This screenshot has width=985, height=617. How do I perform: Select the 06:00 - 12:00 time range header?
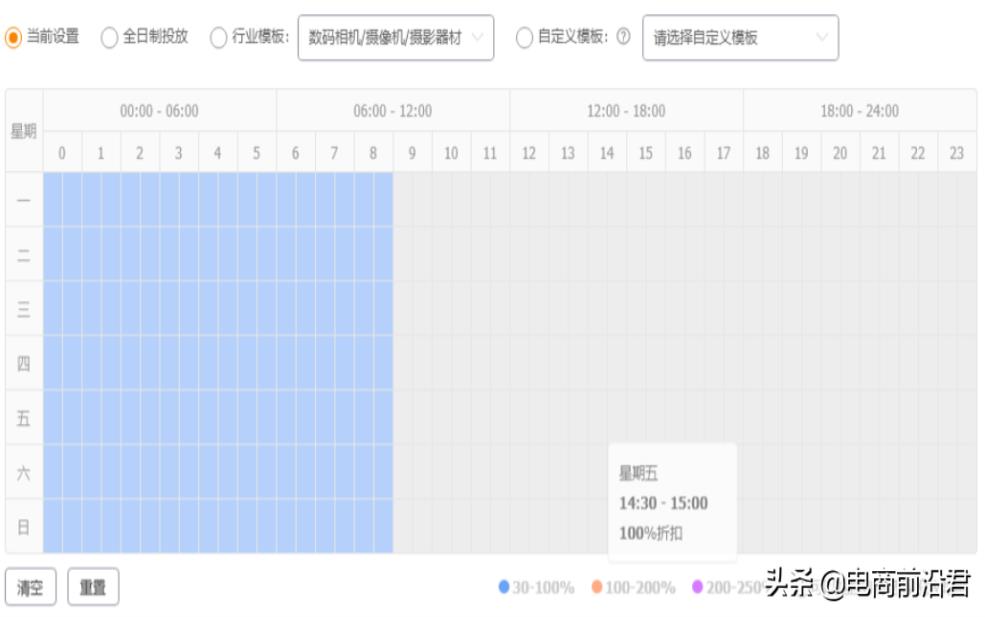393,111
